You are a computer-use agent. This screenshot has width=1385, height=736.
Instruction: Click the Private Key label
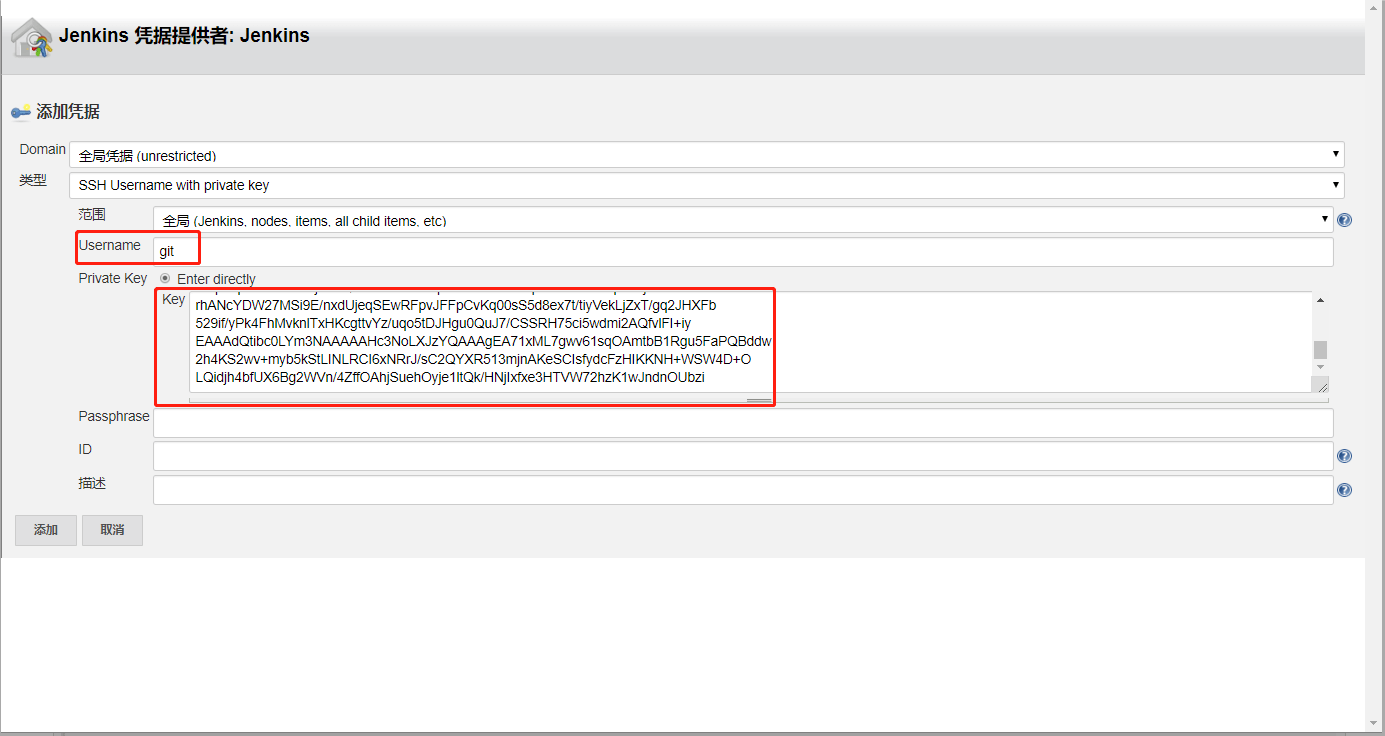pos(113,278)
